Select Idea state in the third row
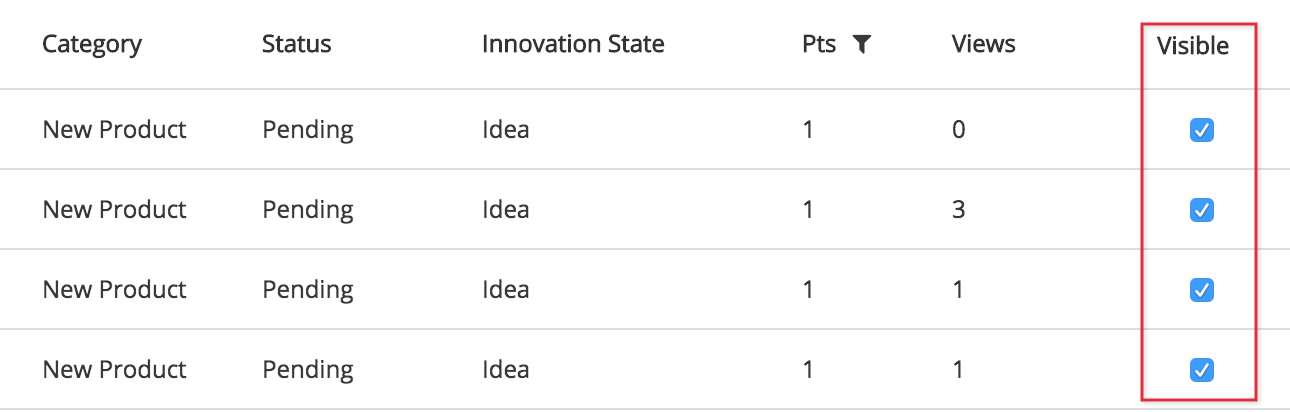Viewport: 1290px width, 412px height. pyautogui.click(x=505, y=290)
